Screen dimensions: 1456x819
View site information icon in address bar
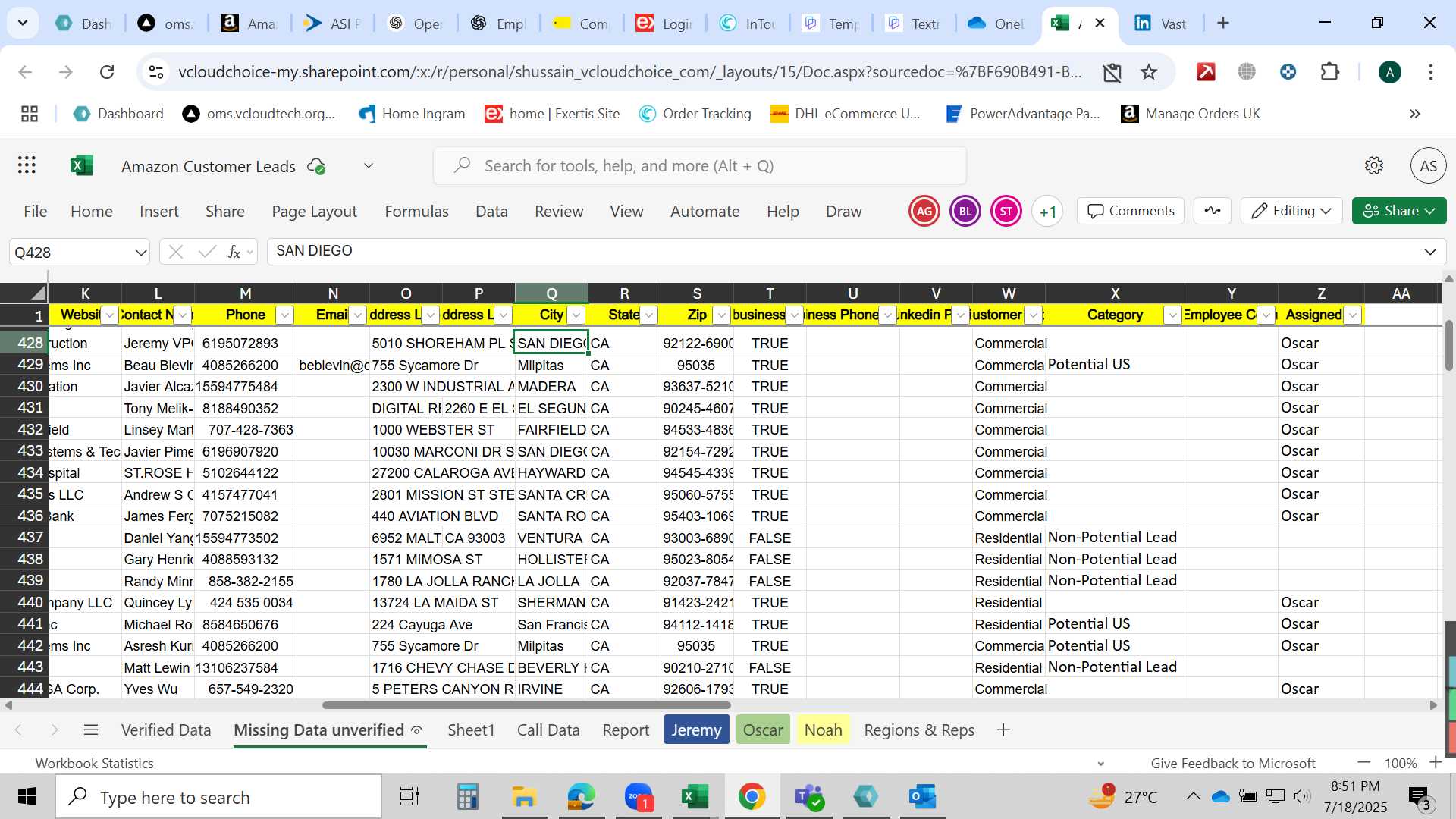156,72
